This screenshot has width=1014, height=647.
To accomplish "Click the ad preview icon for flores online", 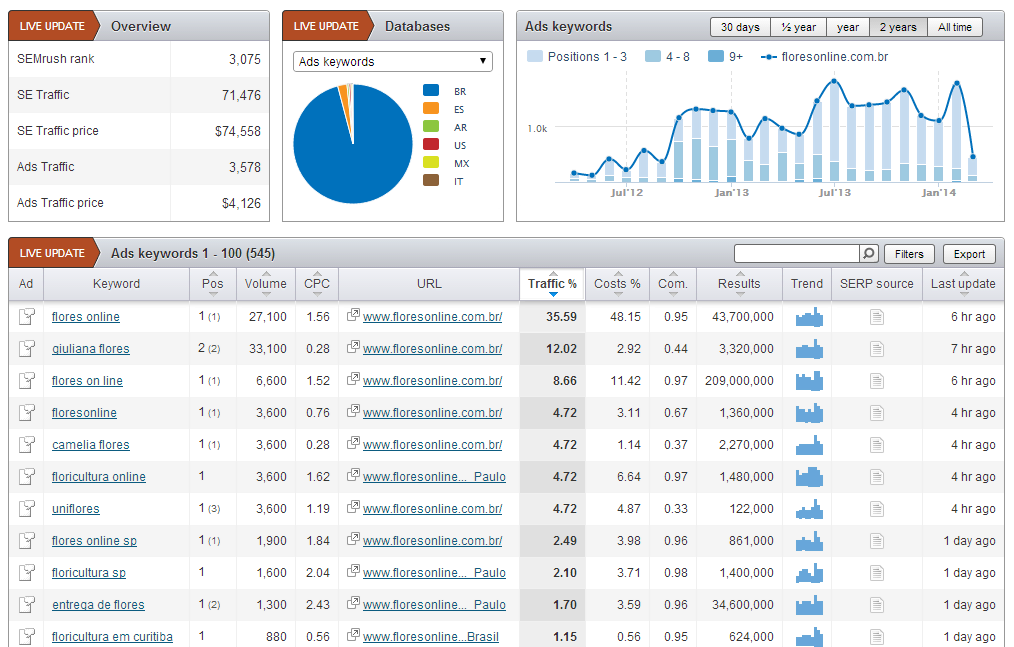I will click(x=26, y=317).
